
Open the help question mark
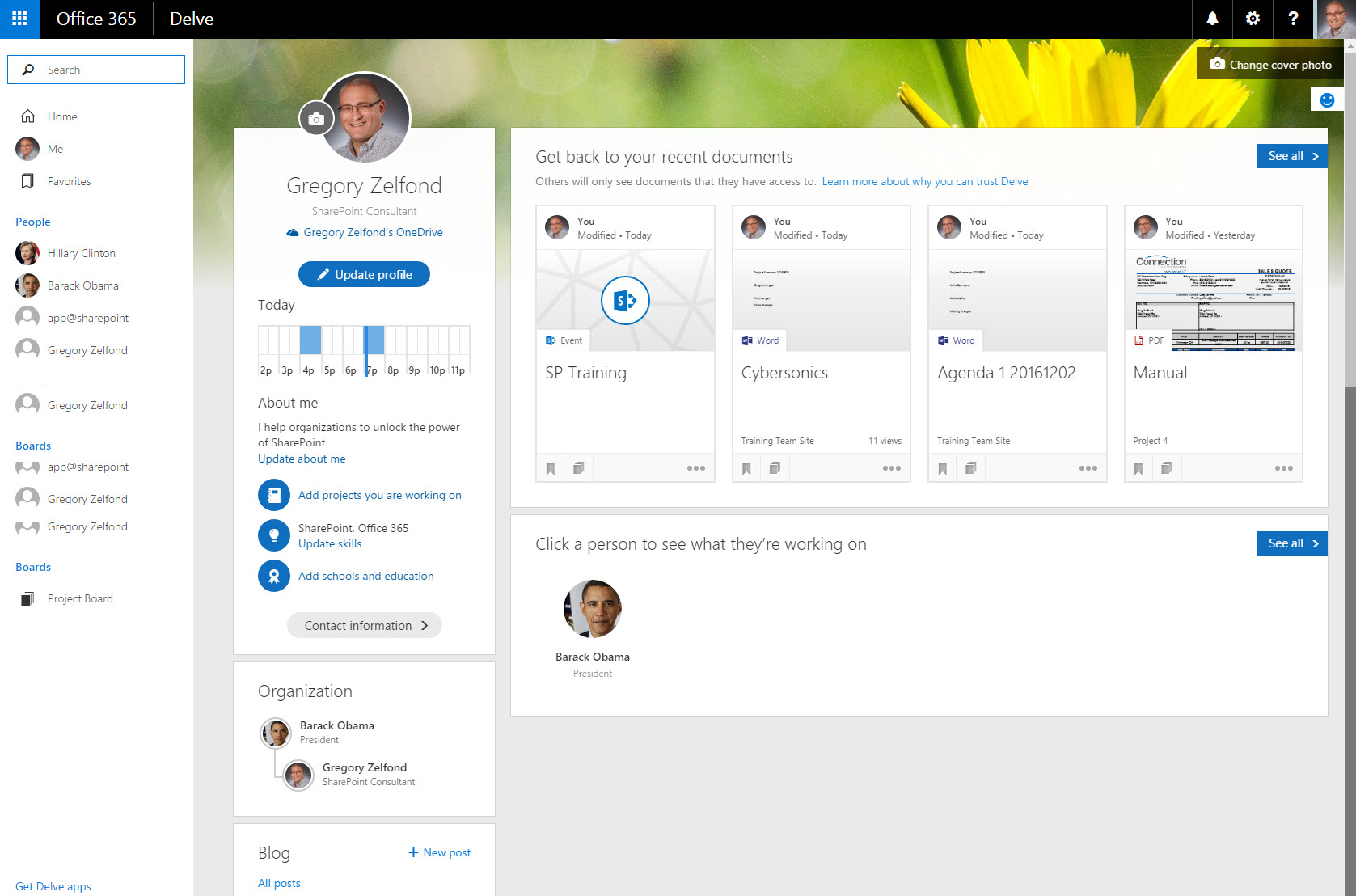[1293, 19]
